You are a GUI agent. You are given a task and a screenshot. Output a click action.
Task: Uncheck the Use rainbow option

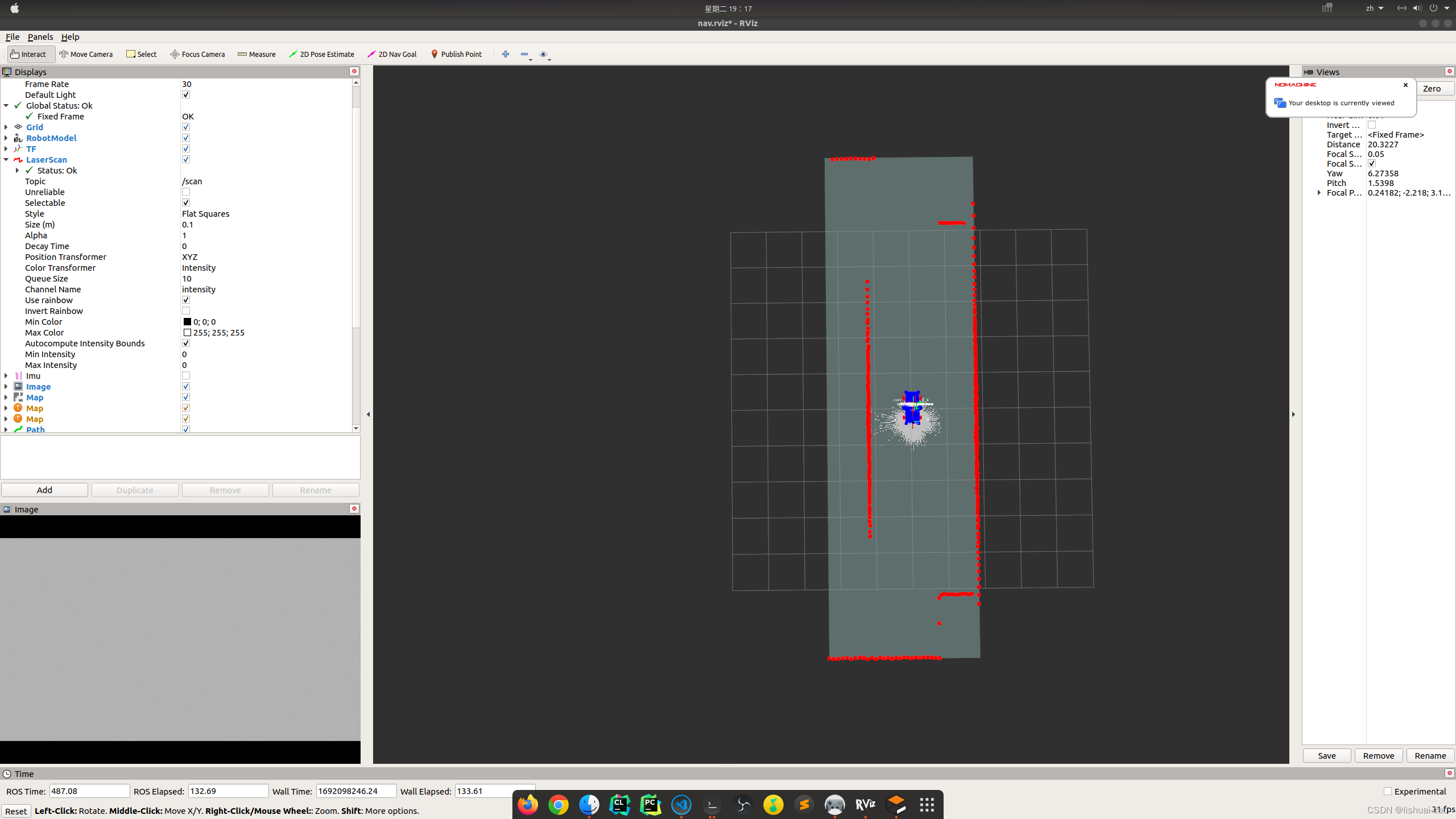(x=186, y=300)
